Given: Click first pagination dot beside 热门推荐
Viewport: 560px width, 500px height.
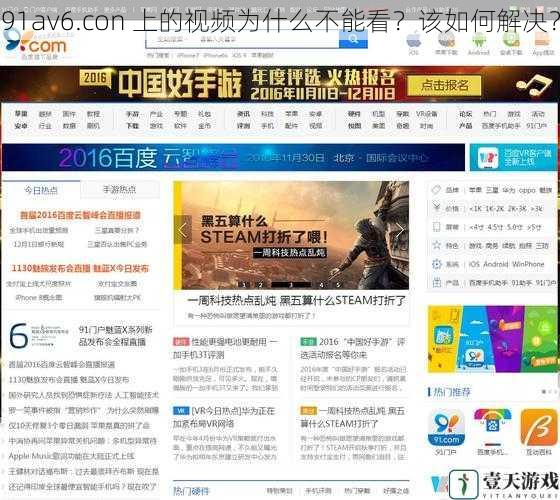Looking at the screenshot, I should coord(544,392).
